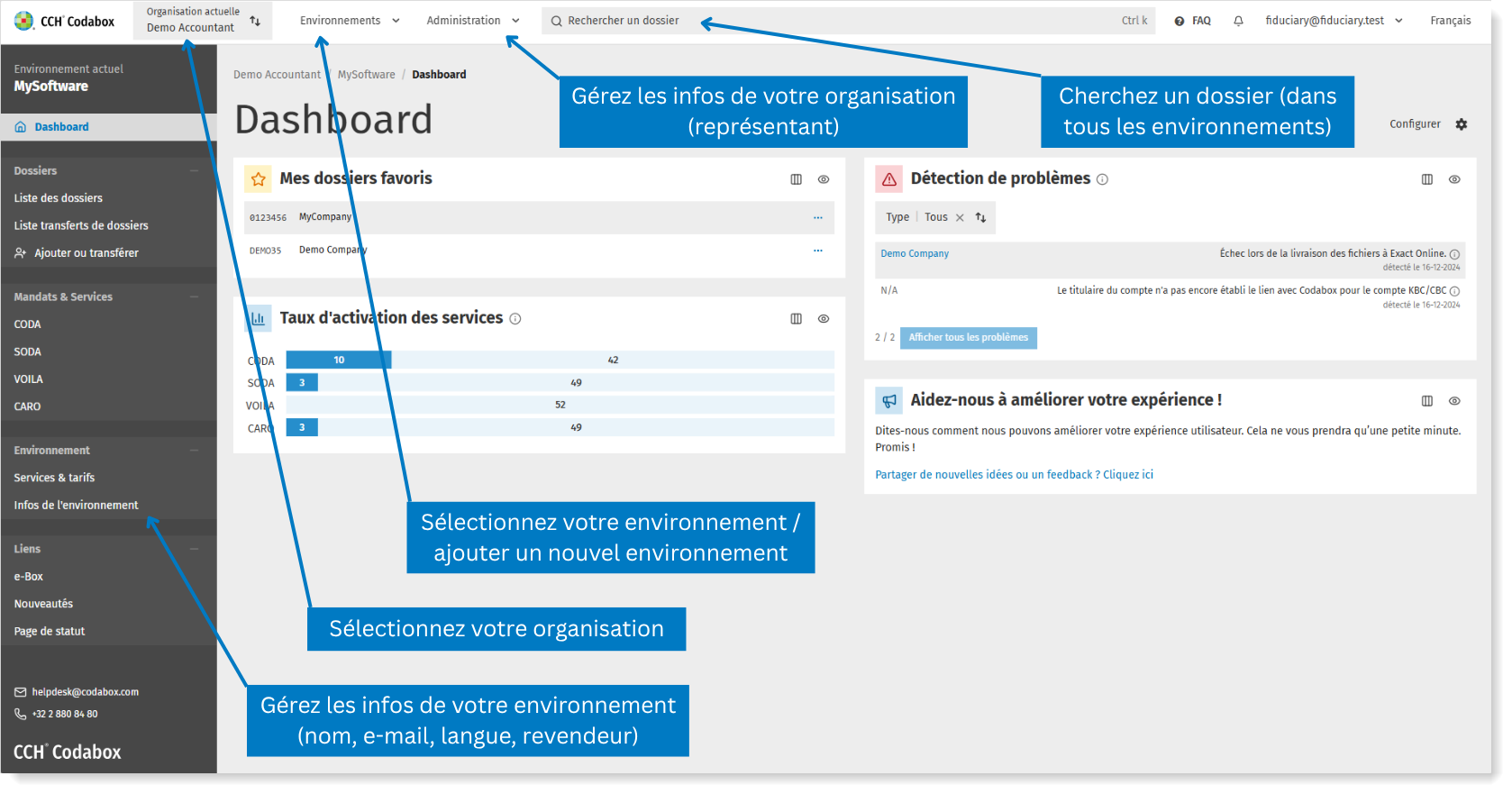Open the FAQ help icon
This screenshot has height=794, width=1512.
[1180, 21]
